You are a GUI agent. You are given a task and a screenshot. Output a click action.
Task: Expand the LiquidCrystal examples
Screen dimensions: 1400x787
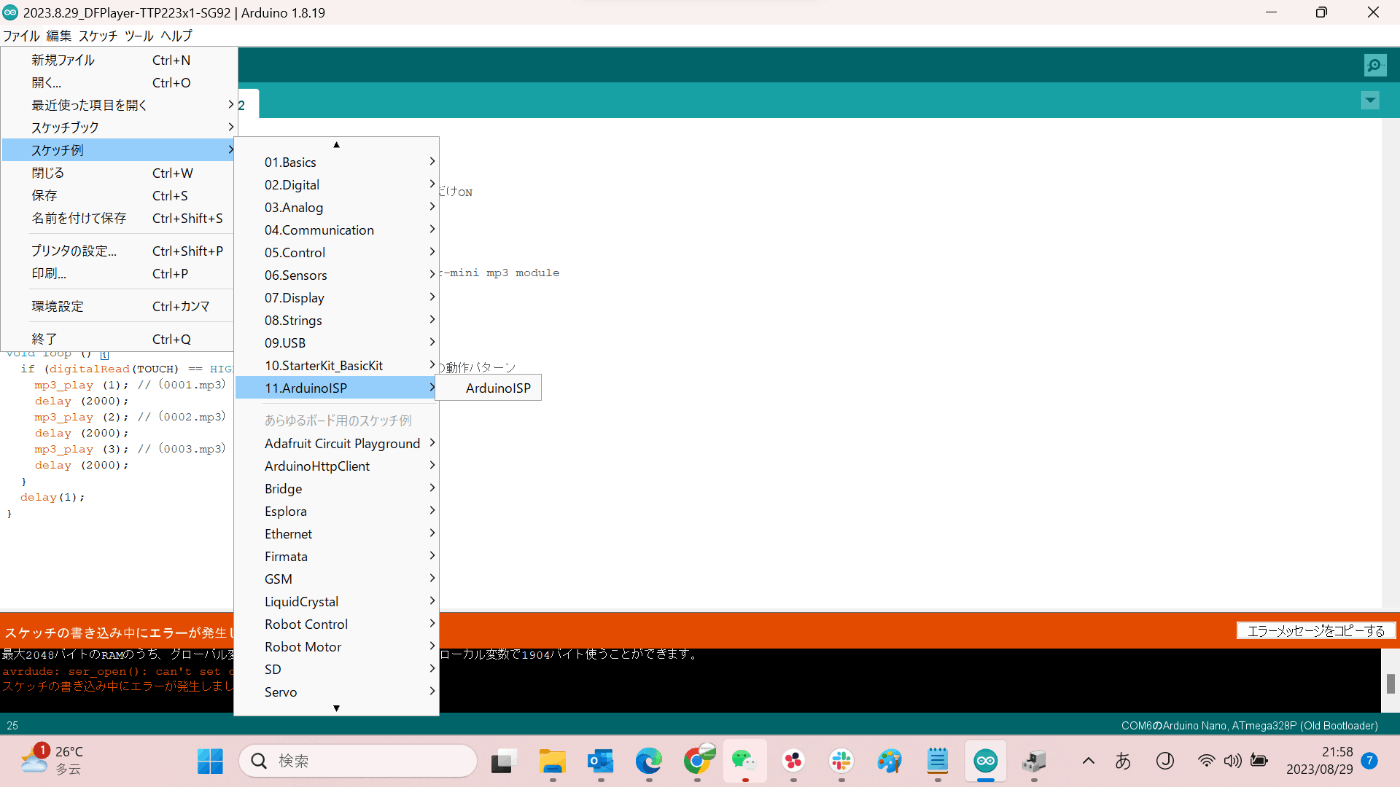336,602
